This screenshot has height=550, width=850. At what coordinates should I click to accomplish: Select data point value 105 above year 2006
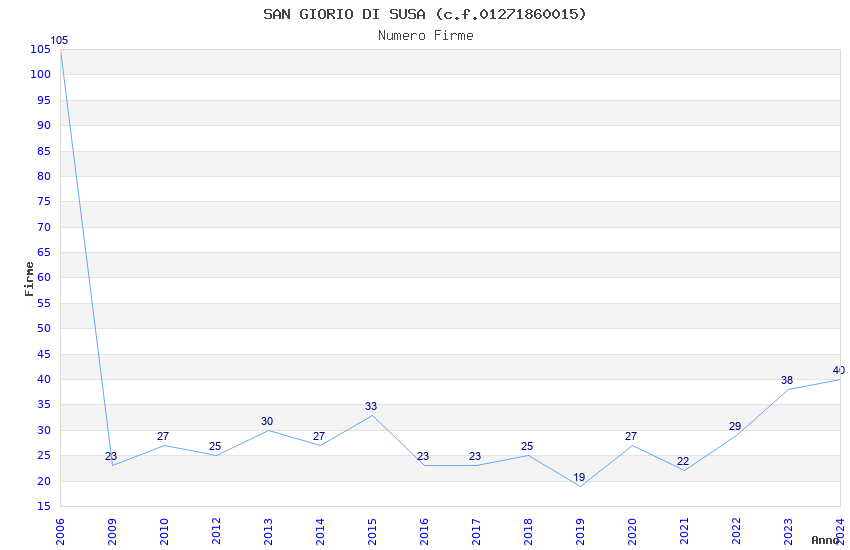(x=59, y=41)
